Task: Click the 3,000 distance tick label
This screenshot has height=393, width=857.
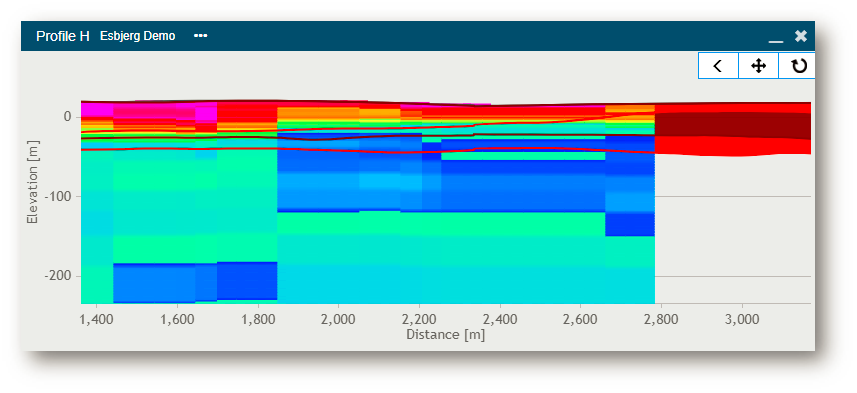Action: tap(742, 318)
